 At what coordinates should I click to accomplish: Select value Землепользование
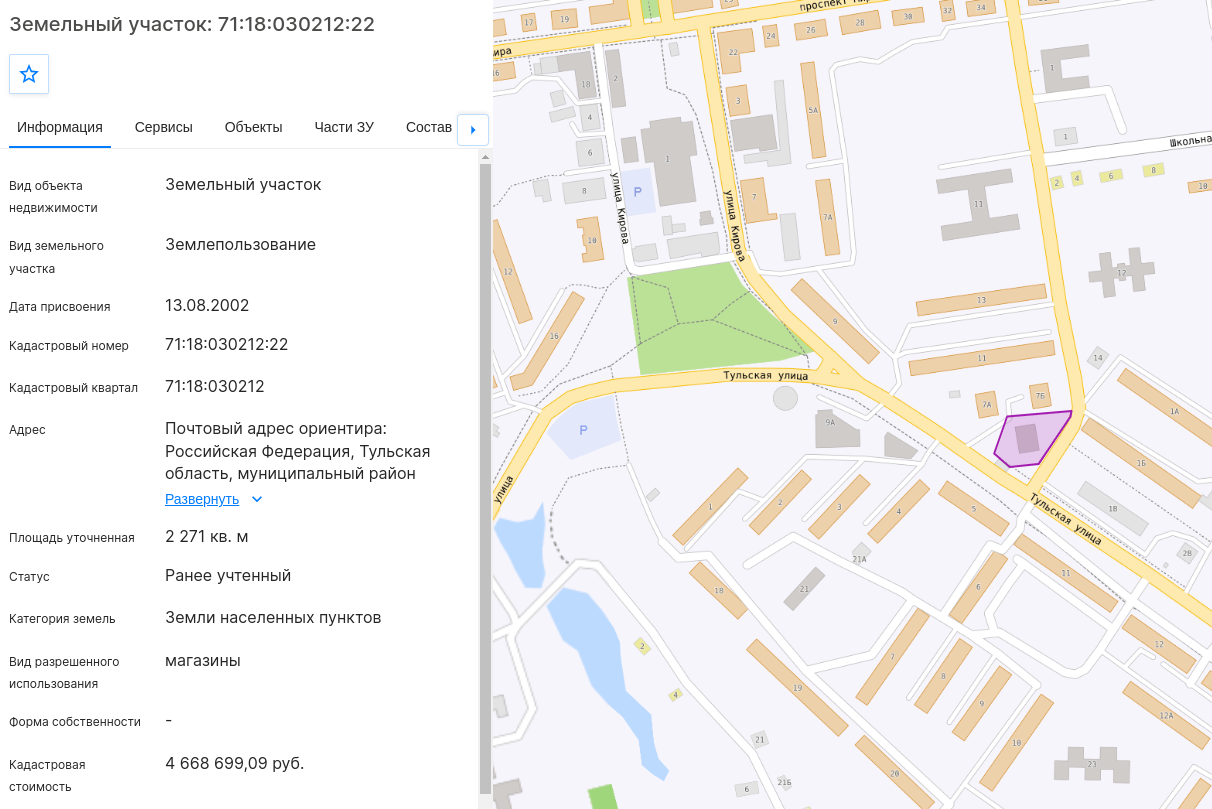point(241,244)
